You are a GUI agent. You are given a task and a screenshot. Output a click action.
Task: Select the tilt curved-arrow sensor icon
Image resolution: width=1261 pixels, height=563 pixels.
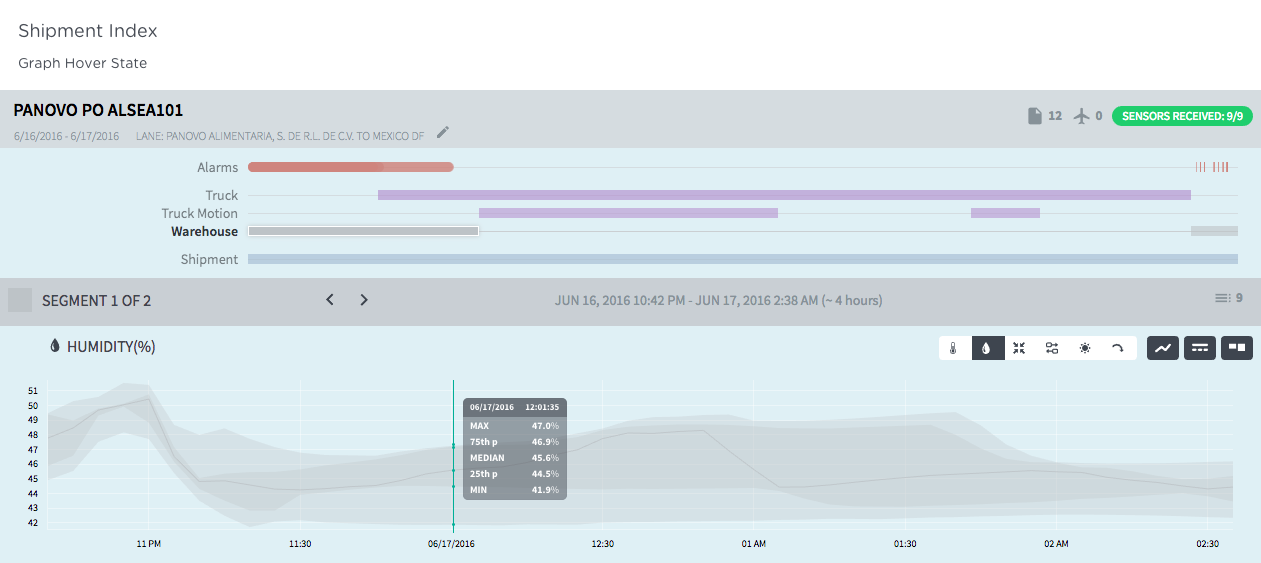coord(1118,348)
